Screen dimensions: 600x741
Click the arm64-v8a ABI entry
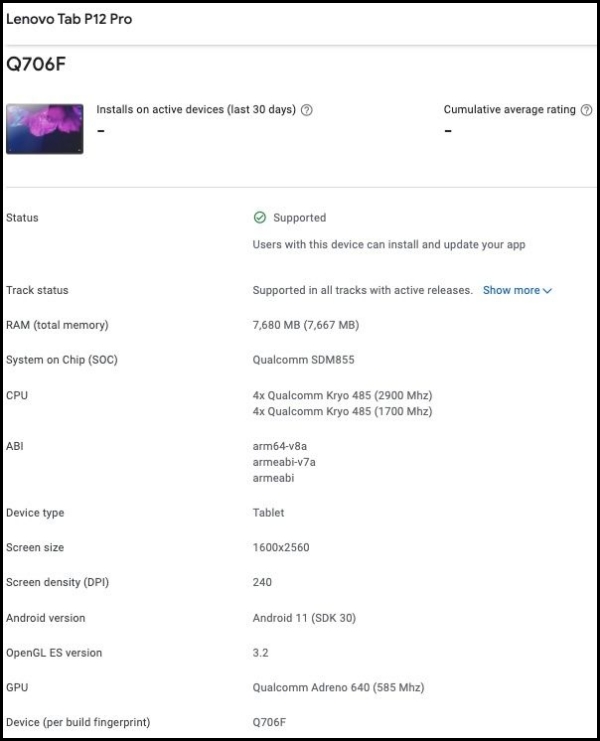(x=280, y=446)
